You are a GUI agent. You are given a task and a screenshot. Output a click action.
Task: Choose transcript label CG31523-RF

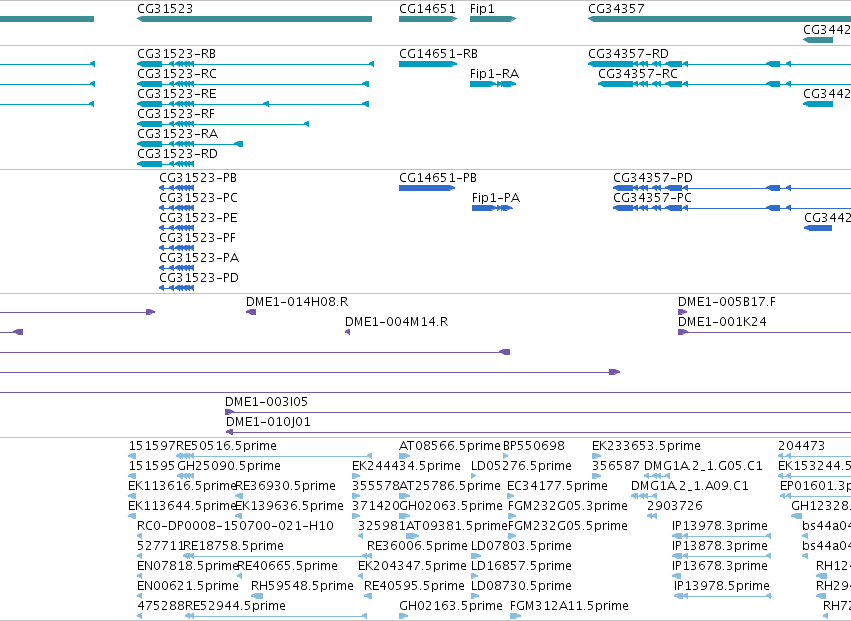click(x=176, y=114)
